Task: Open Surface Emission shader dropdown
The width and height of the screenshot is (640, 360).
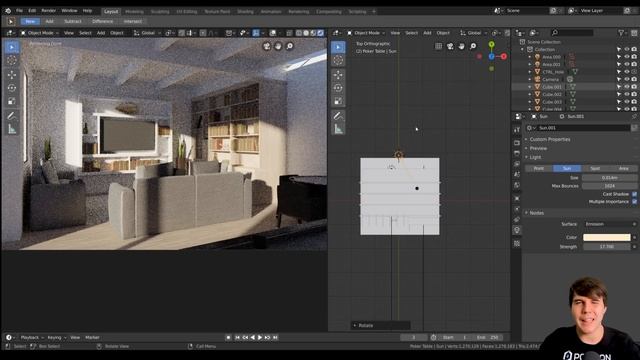Action: [x=610, y=224]
